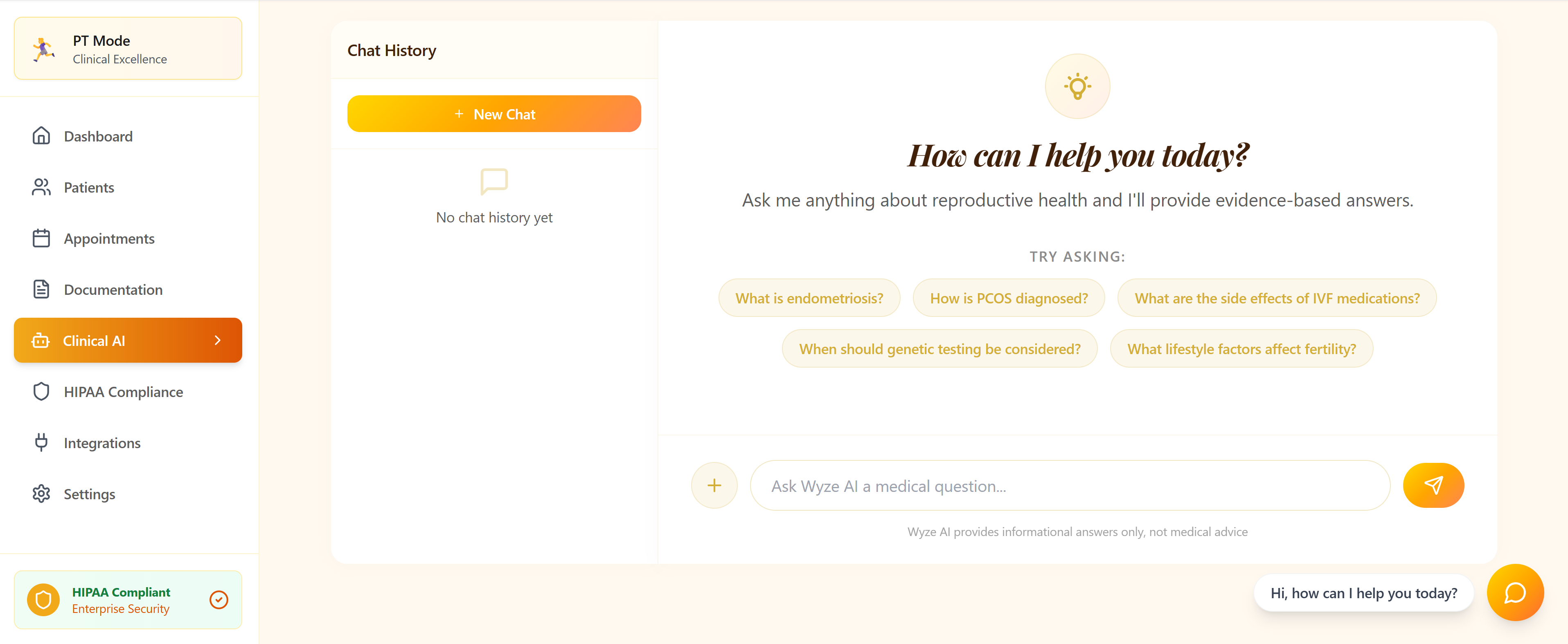Dismiss the greeting chat popup

click(1363, 592)
